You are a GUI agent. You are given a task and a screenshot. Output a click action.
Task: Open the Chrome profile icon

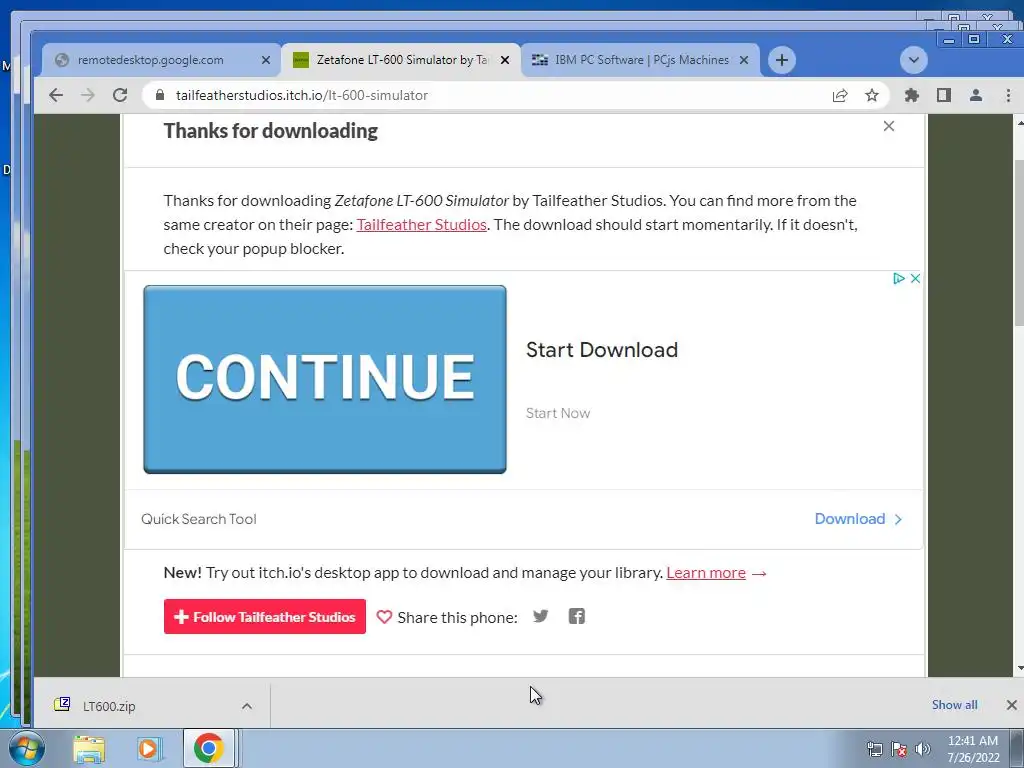976,95
